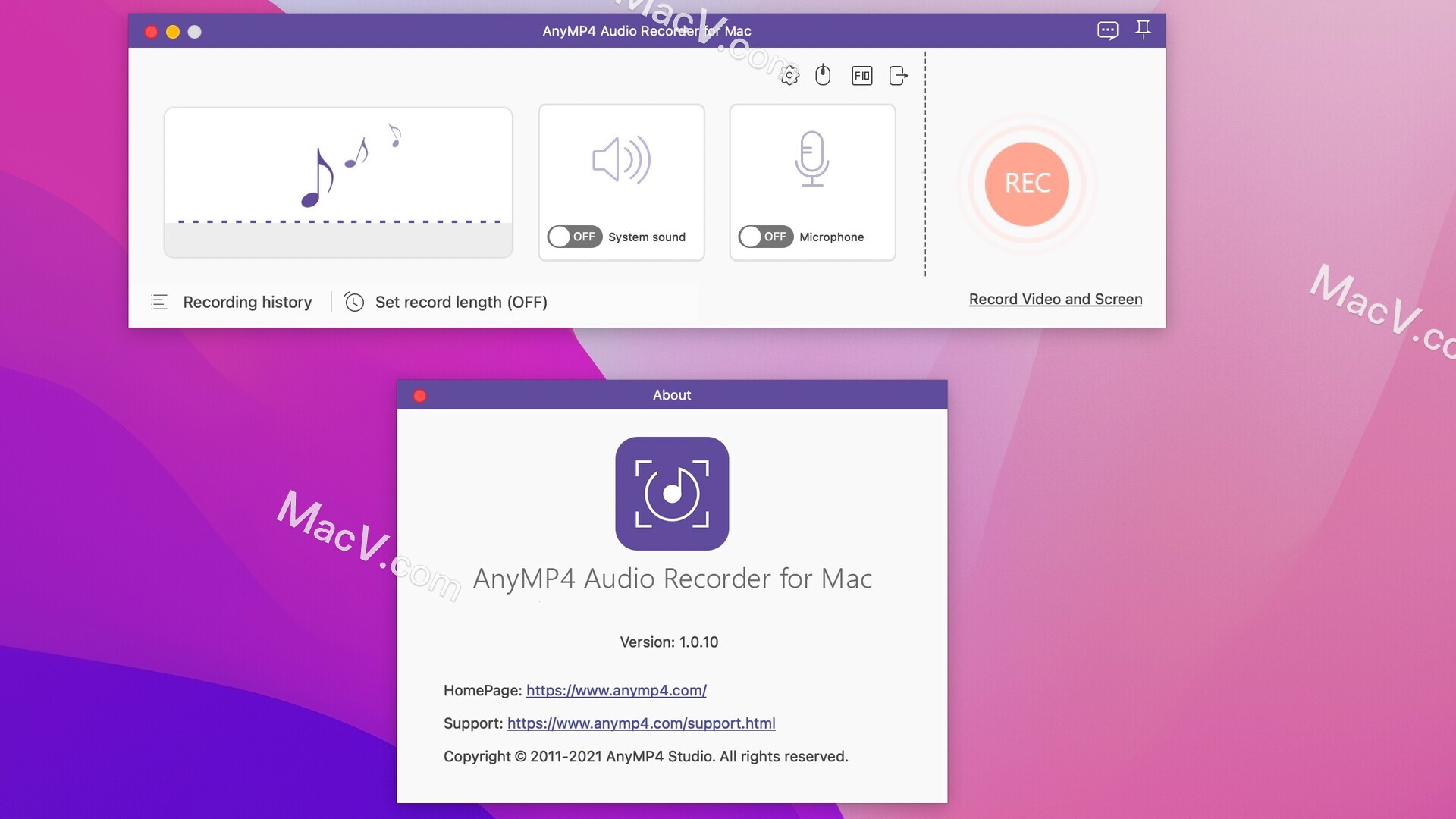Click the About window title bar
This screenshot has height=819, width=1456.
click(671, 394)
